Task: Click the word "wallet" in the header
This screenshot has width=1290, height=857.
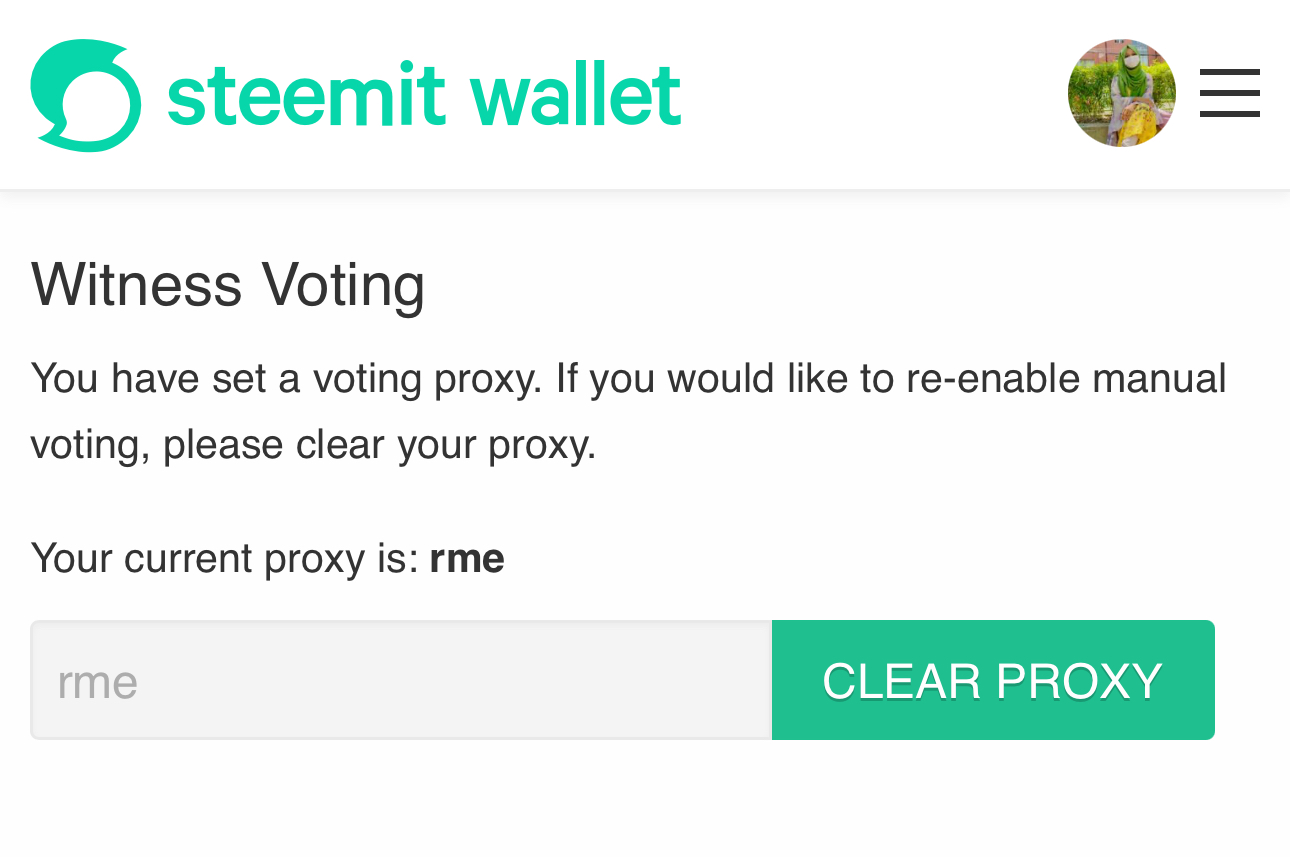Action: pos(575,95)
